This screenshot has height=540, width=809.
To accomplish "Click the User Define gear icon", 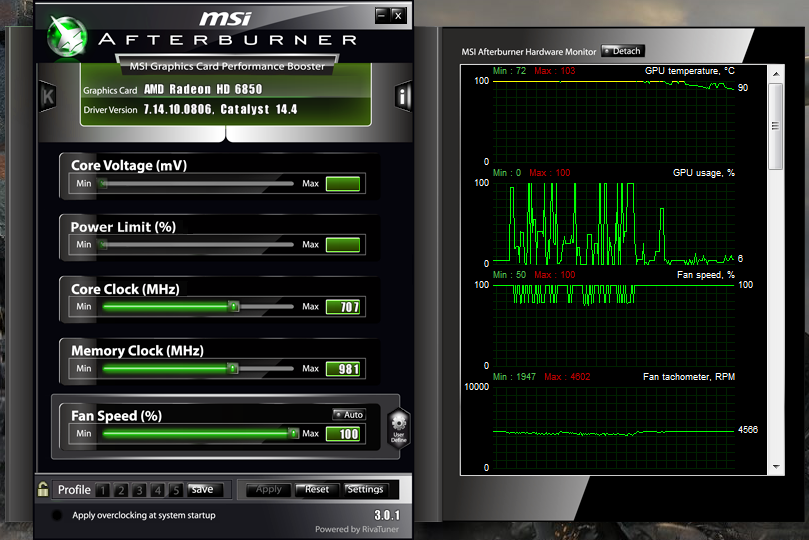I will 398,428.
